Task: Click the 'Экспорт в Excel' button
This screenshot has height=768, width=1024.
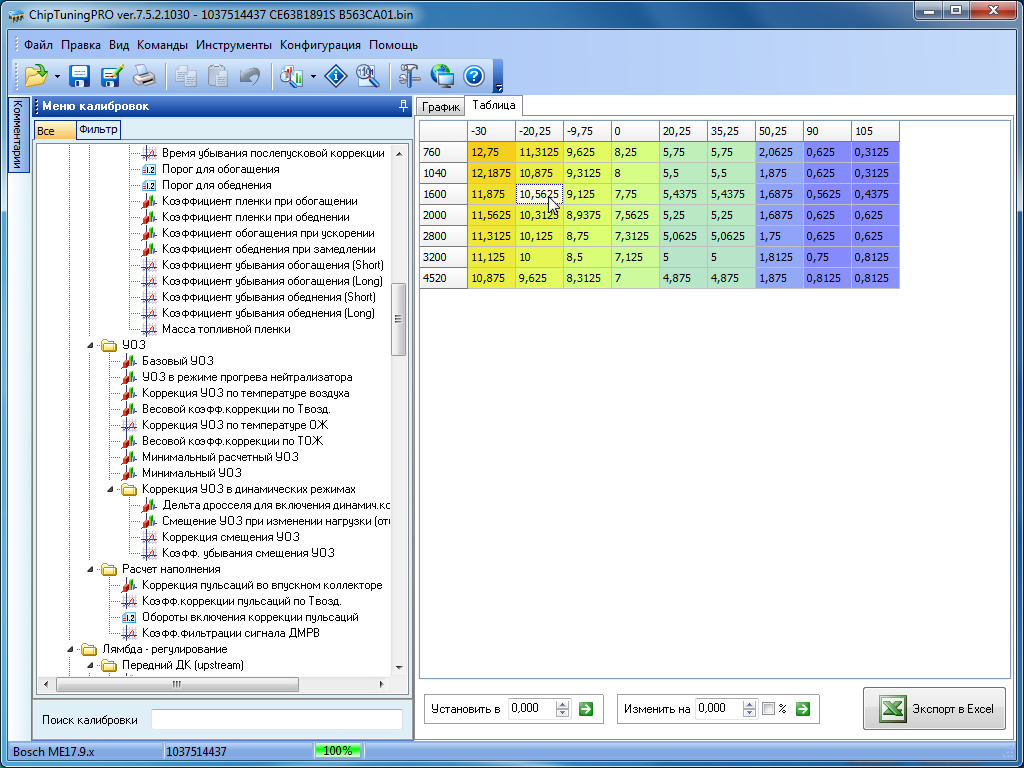Action: (936, 709)
